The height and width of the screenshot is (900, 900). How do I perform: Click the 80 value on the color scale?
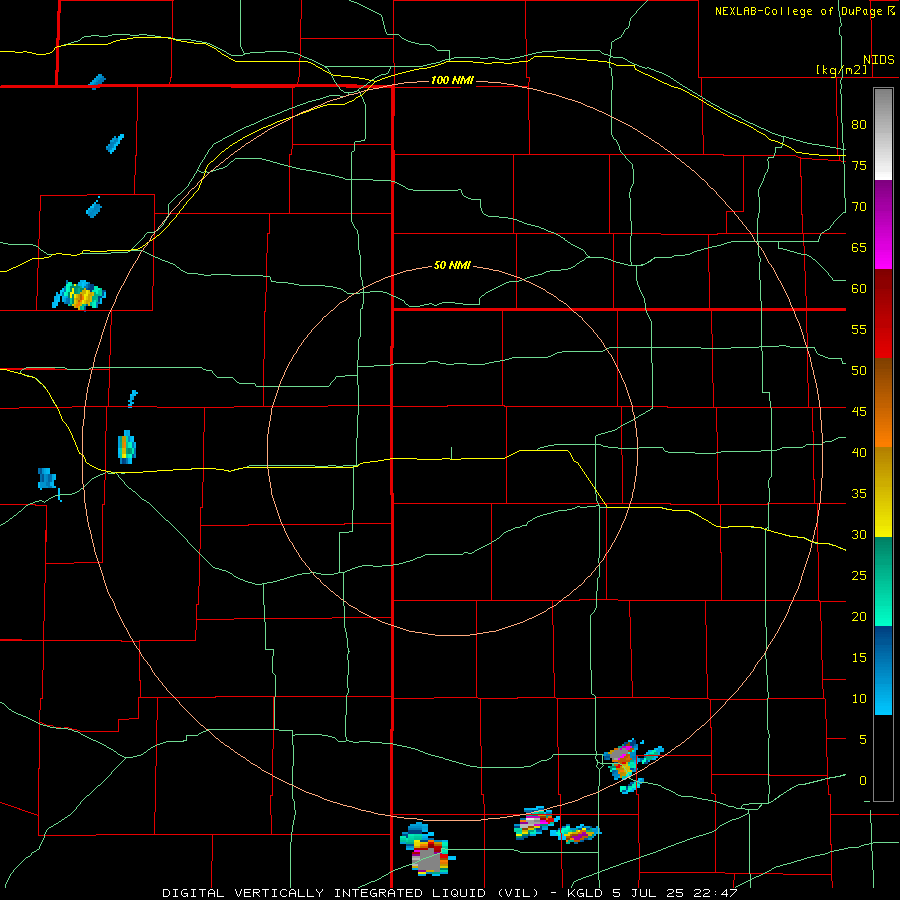pos(859,125)
